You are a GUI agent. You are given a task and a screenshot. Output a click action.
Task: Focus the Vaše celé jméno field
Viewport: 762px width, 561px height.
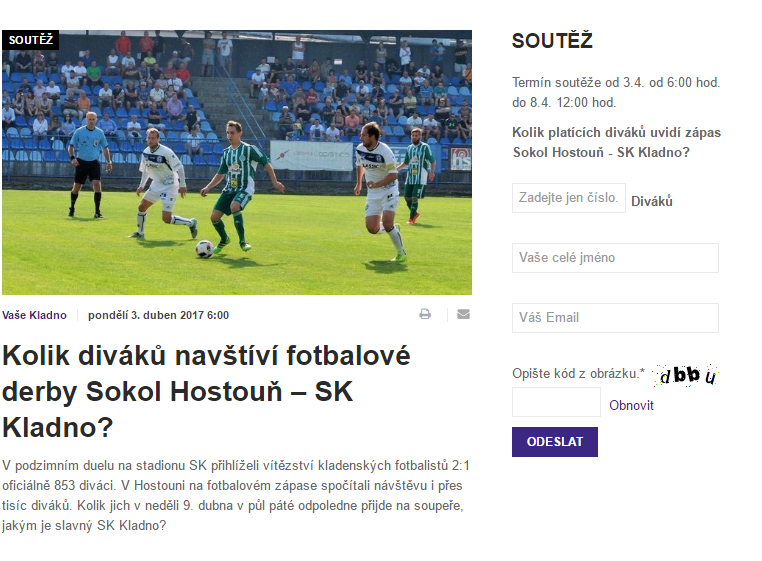tap(615, 258)
